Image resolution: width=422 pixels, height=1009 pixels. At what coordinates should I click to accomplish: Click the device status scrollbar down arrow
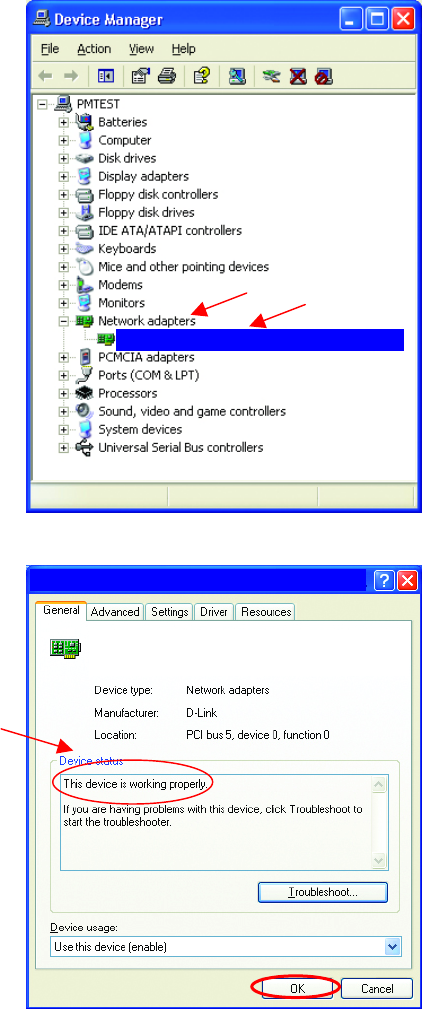pos(378,861)
